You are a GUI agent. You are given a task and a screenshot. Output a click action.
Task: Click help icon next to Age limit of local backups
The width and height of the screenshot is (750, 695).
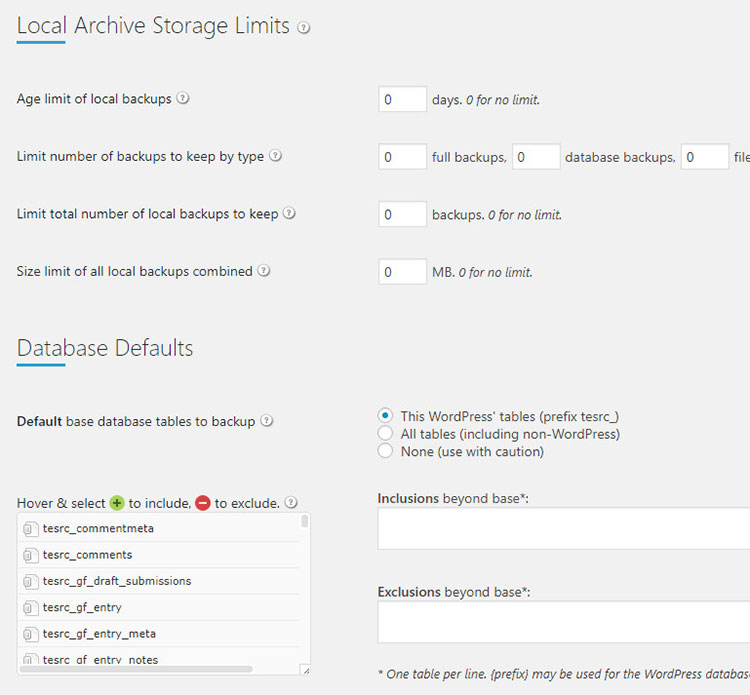point(183,98)
